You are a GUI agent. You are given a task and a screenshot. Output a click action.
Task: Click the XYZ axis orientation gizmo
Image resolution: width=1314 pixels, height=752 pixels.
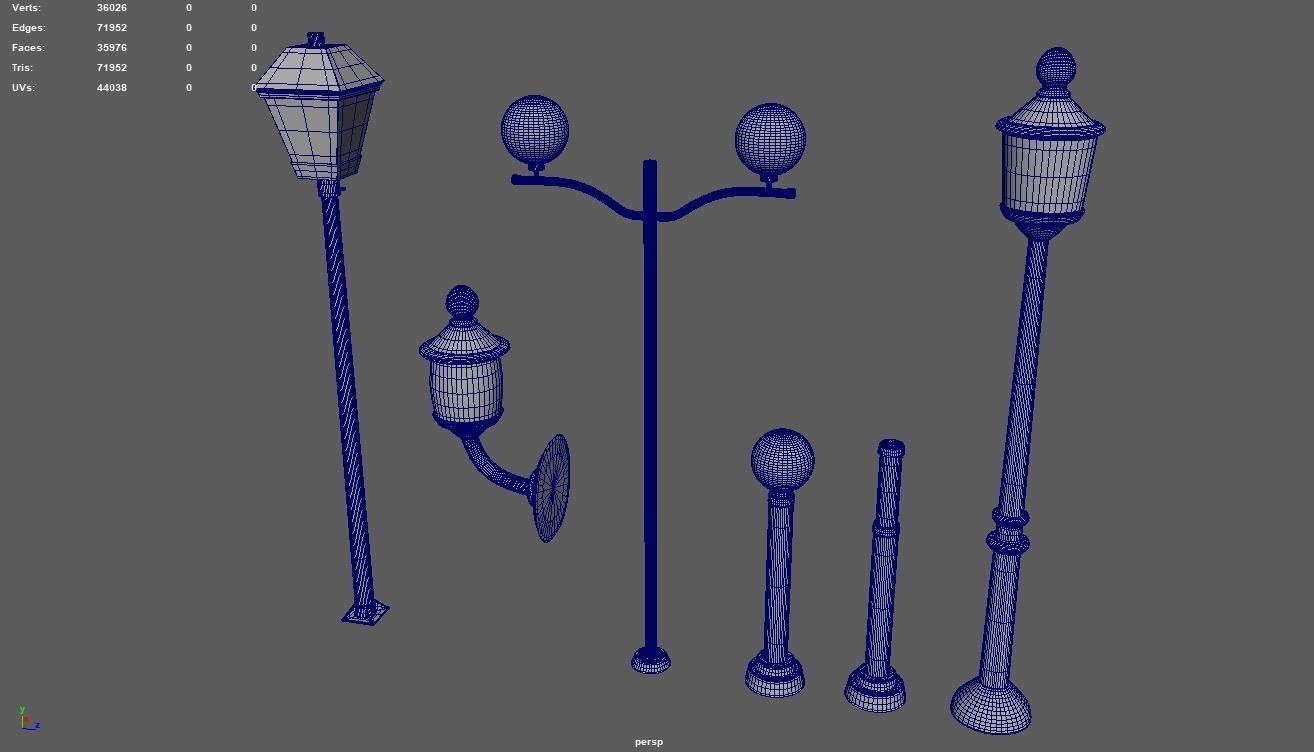[x=28, y=718]
